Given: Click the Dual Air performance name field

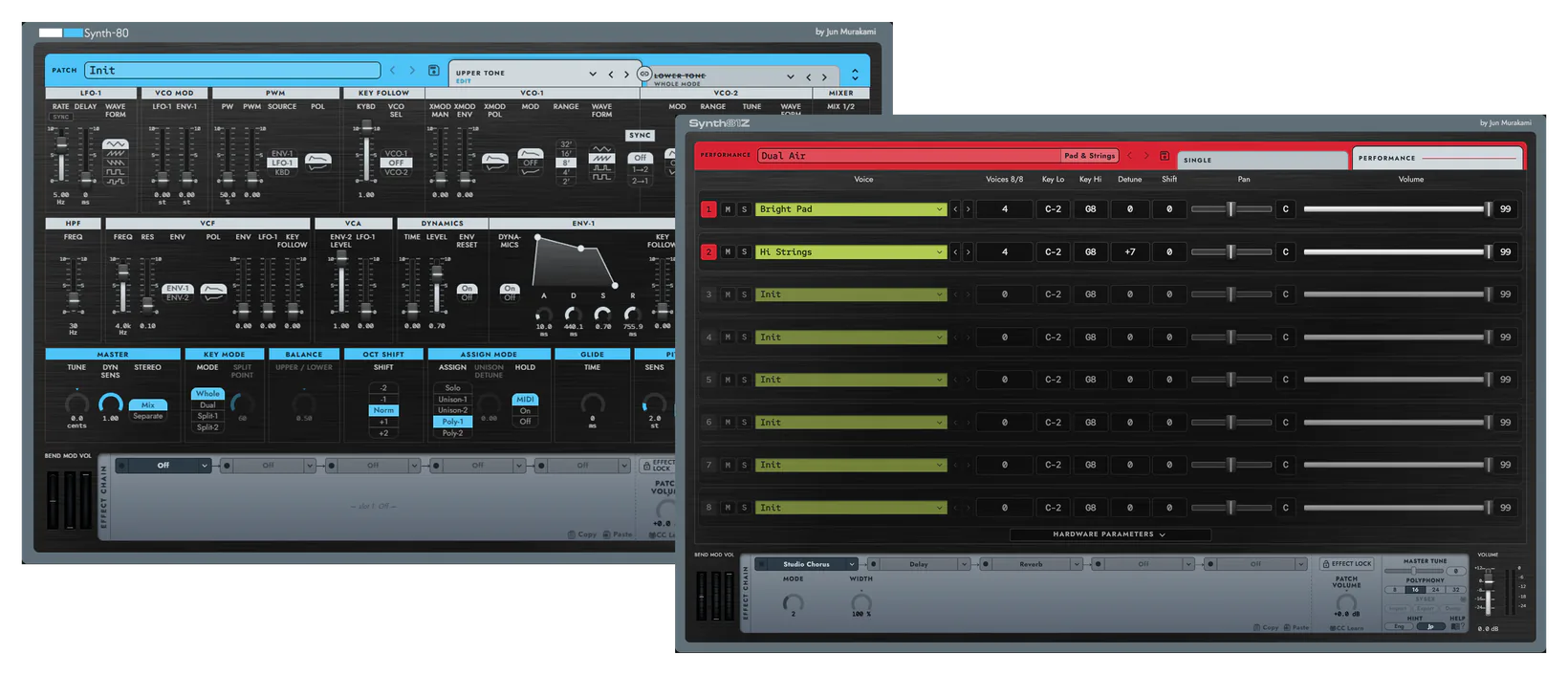Looking at the screenshot, I should coord(909,156).
